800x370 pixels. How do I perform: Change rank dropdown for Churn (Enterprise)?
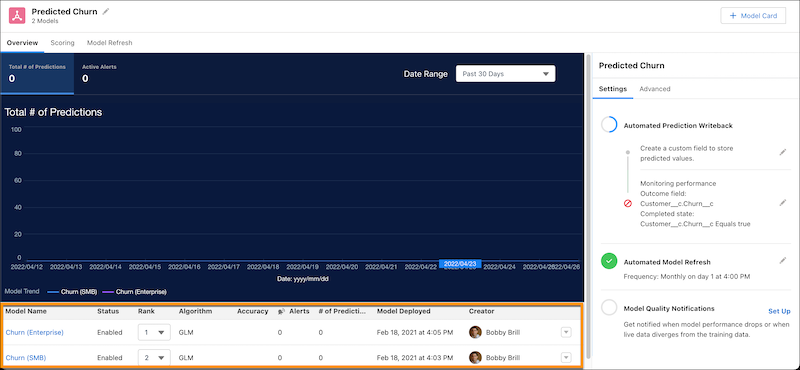click(x=154, y=332)
